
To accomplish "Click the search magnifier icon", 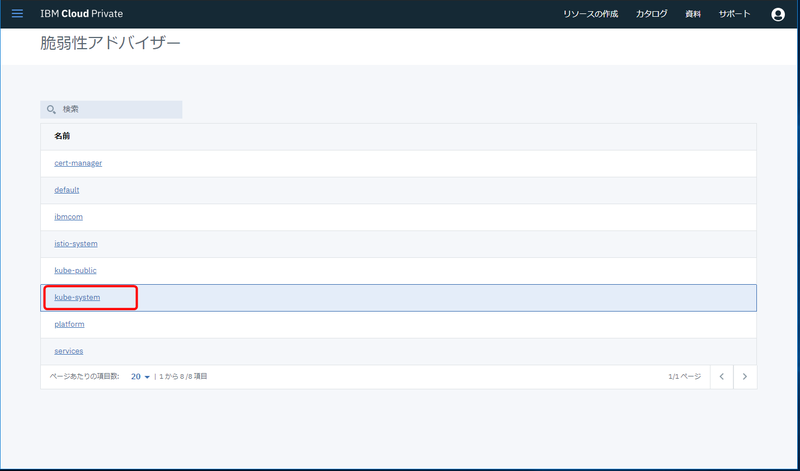I will tap(51, 109).
